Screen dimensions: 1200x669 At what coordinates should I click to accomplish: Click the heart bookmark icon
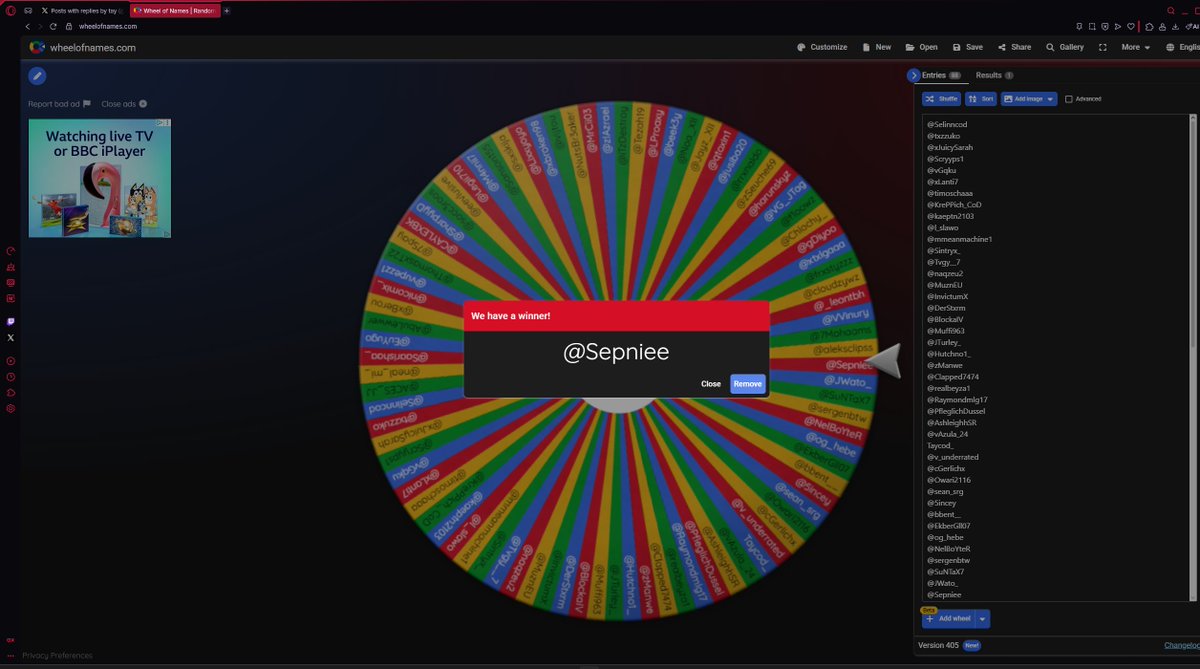1131,27
